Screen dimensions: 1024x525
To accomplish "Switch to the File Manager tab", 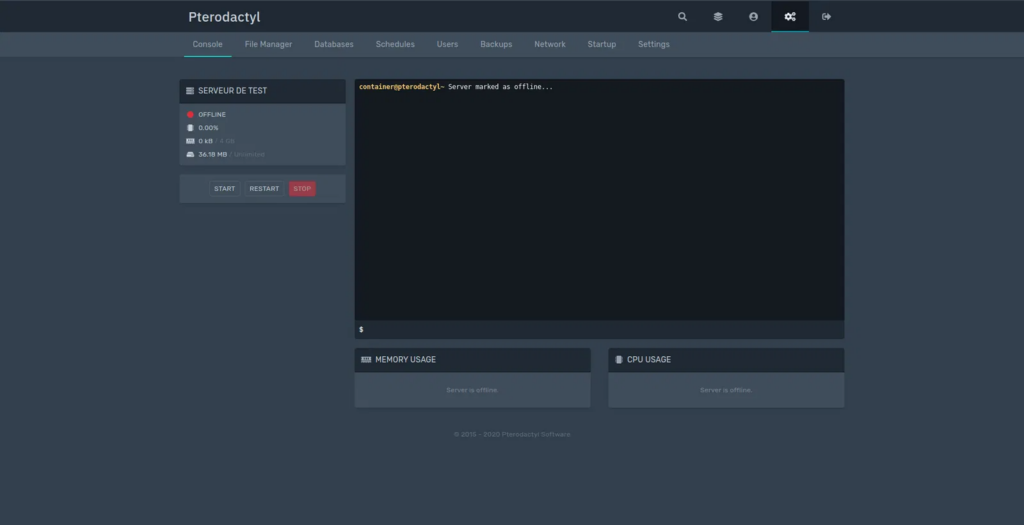I will tap(268, 45).
